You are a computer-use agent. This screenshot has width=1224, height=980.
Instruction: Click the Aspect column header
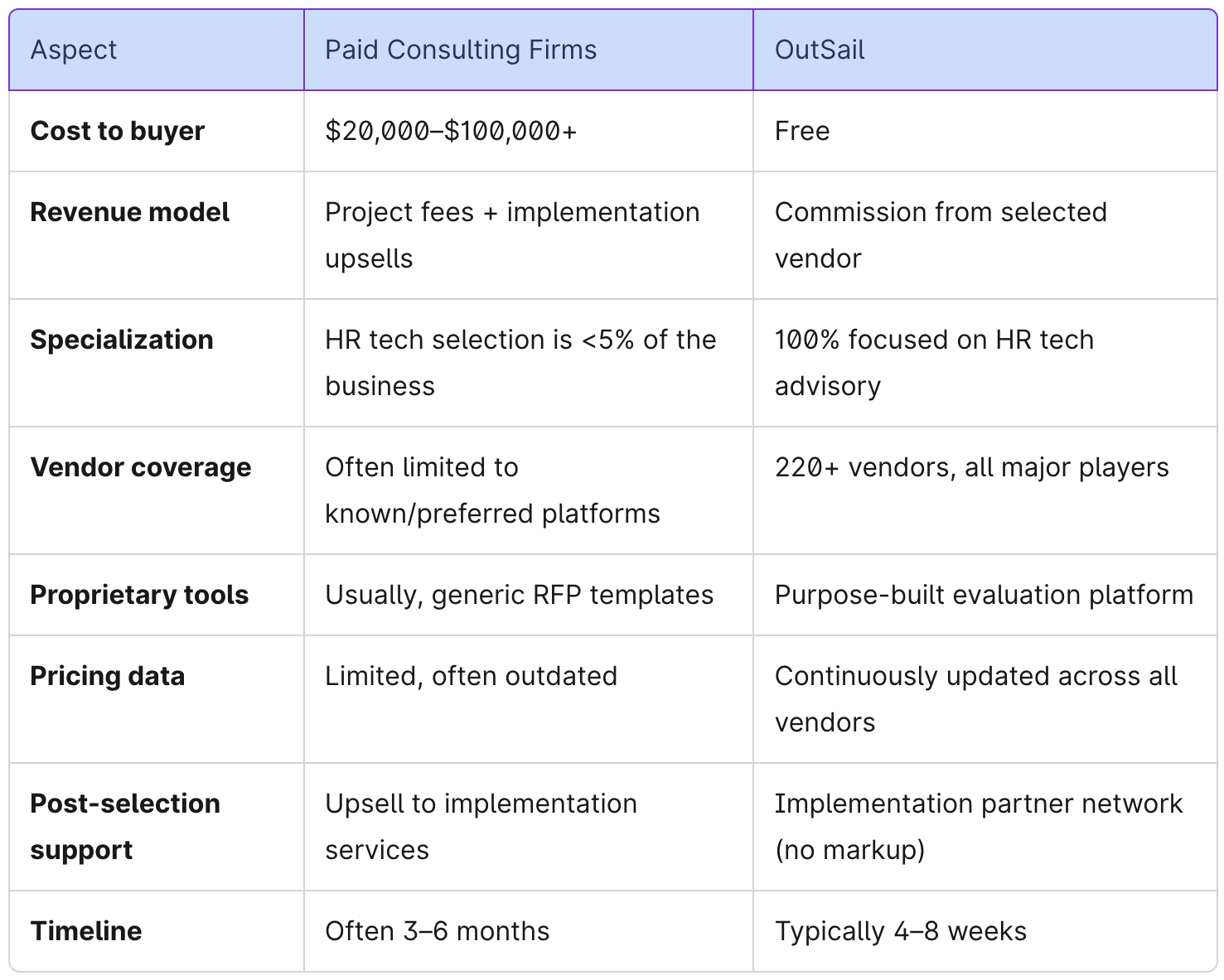point(74,50)
